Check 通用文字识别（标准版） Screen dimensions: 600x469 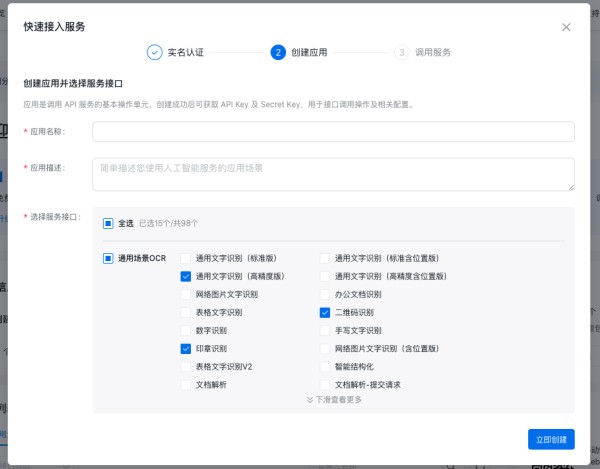pyautogui.click(x=186, y=258)
